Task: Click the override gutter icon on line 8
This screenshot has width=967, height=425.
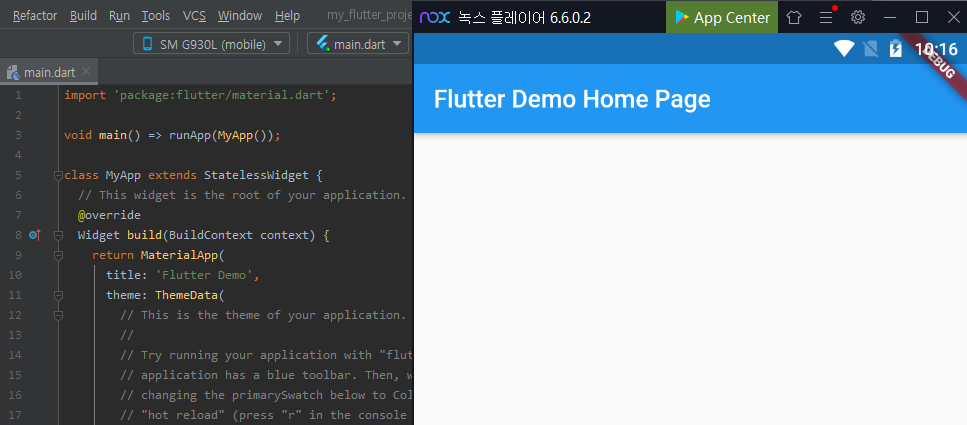Action: [x=35, y=234]
